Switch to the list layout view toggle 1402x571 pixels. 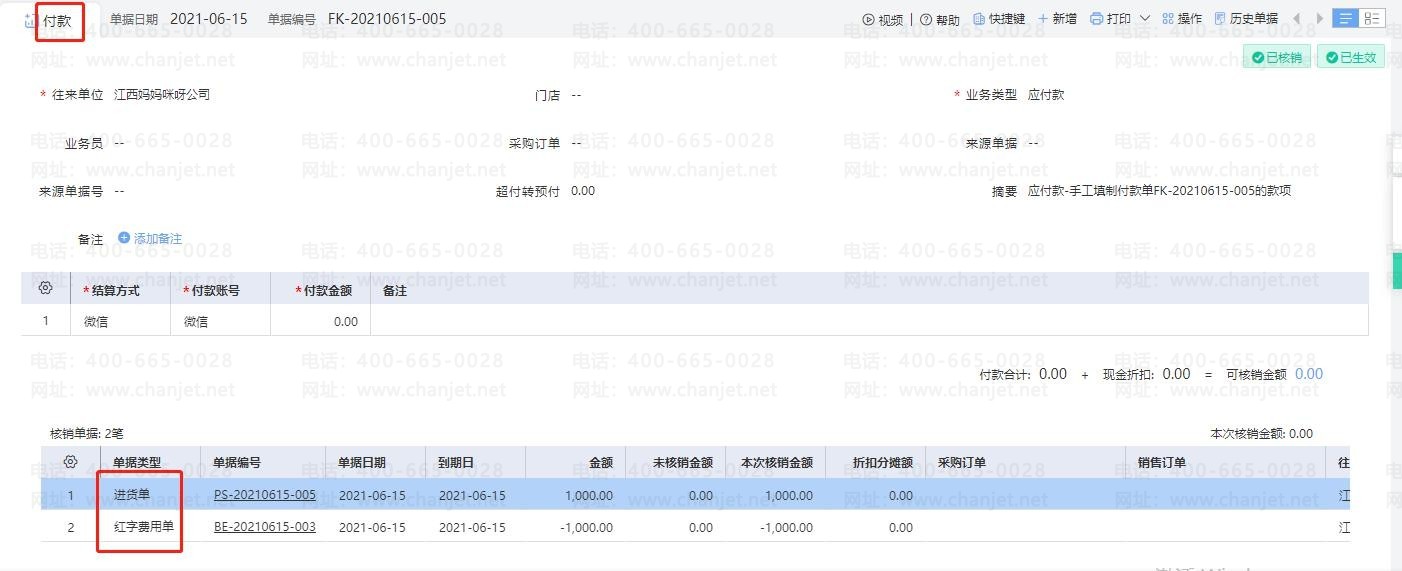click(1346, 18)
